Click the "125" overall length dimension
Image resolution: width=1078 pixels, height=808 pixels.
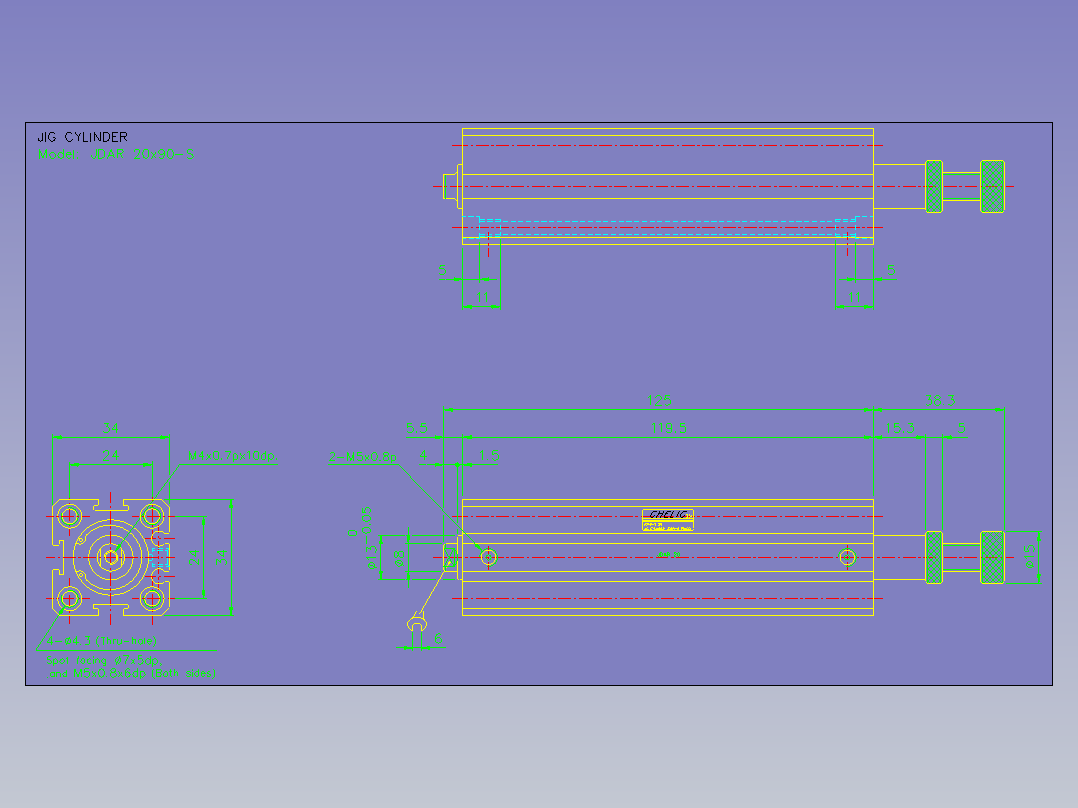click(659, 400)
